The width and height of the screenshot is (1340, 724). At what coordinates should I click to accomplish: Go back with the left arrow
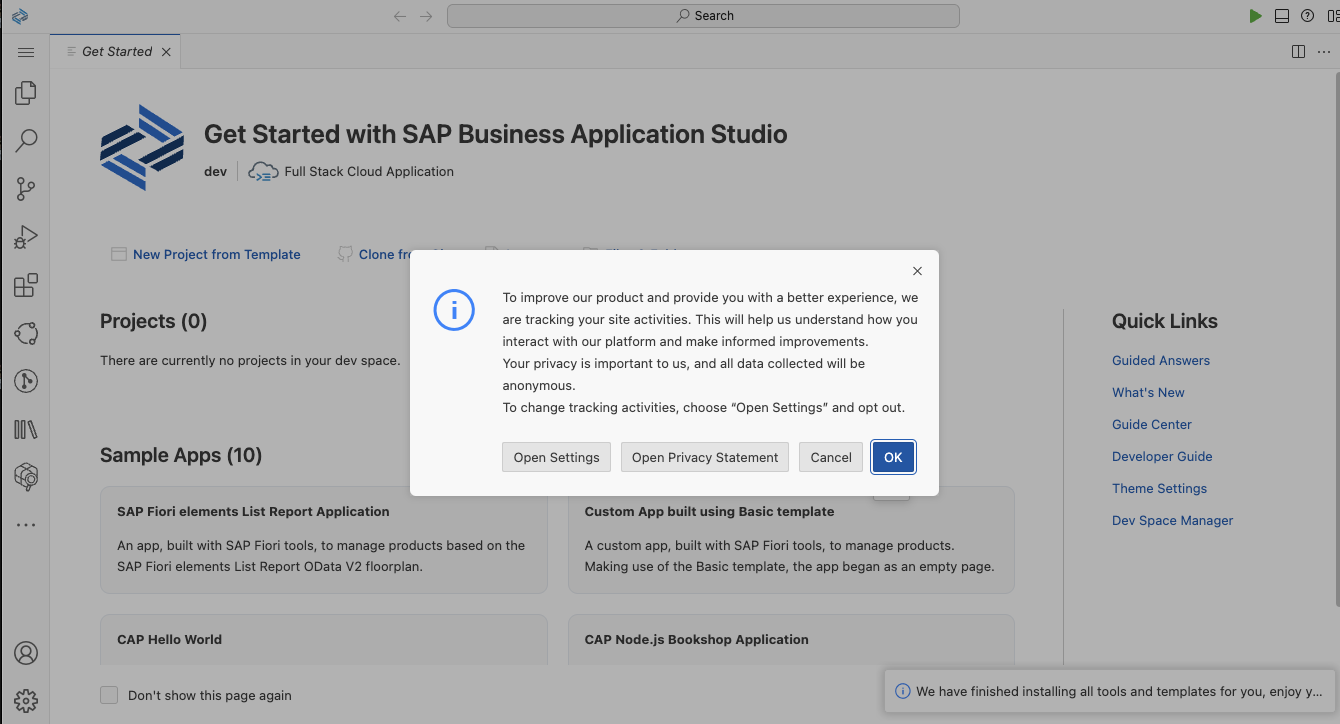400,16
